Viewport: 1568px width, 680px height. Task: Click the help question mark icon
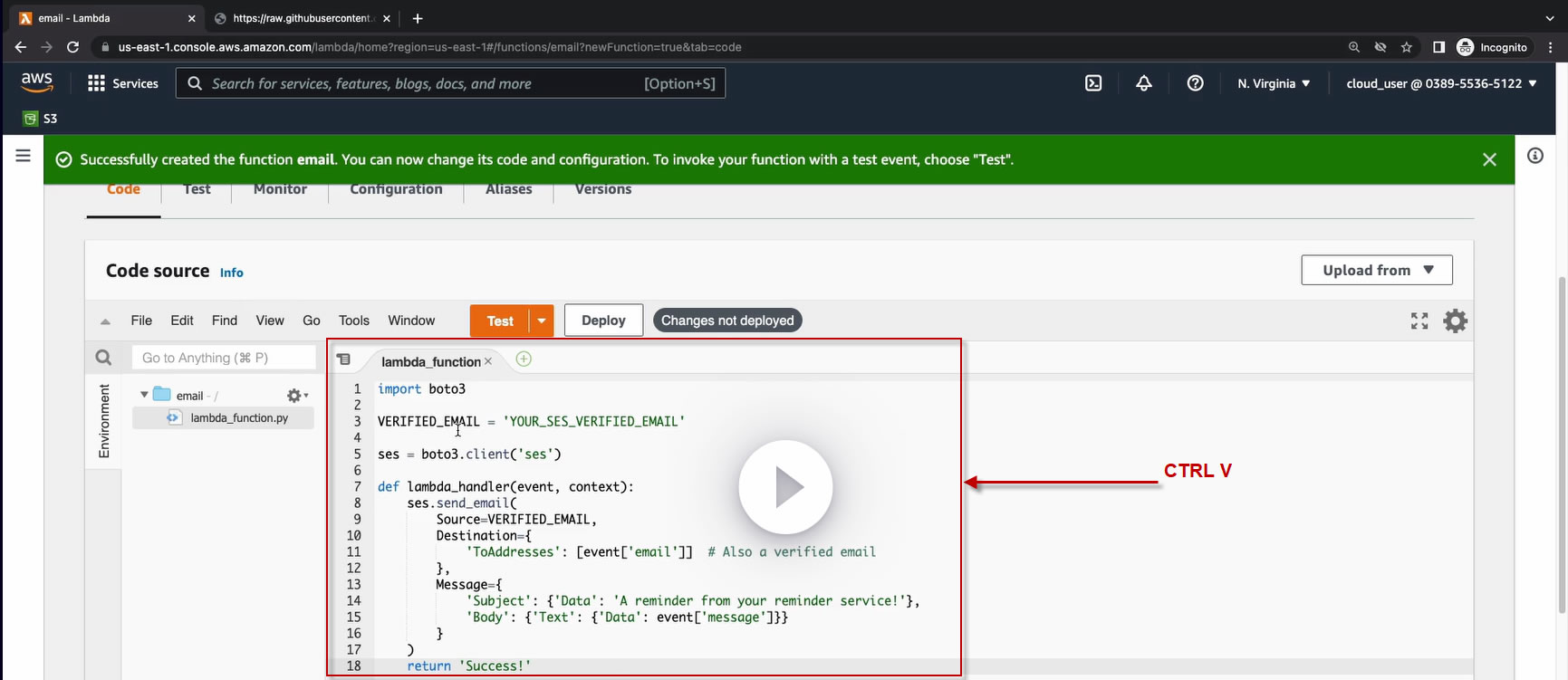pyautogui.click(x=1195, y=83)
